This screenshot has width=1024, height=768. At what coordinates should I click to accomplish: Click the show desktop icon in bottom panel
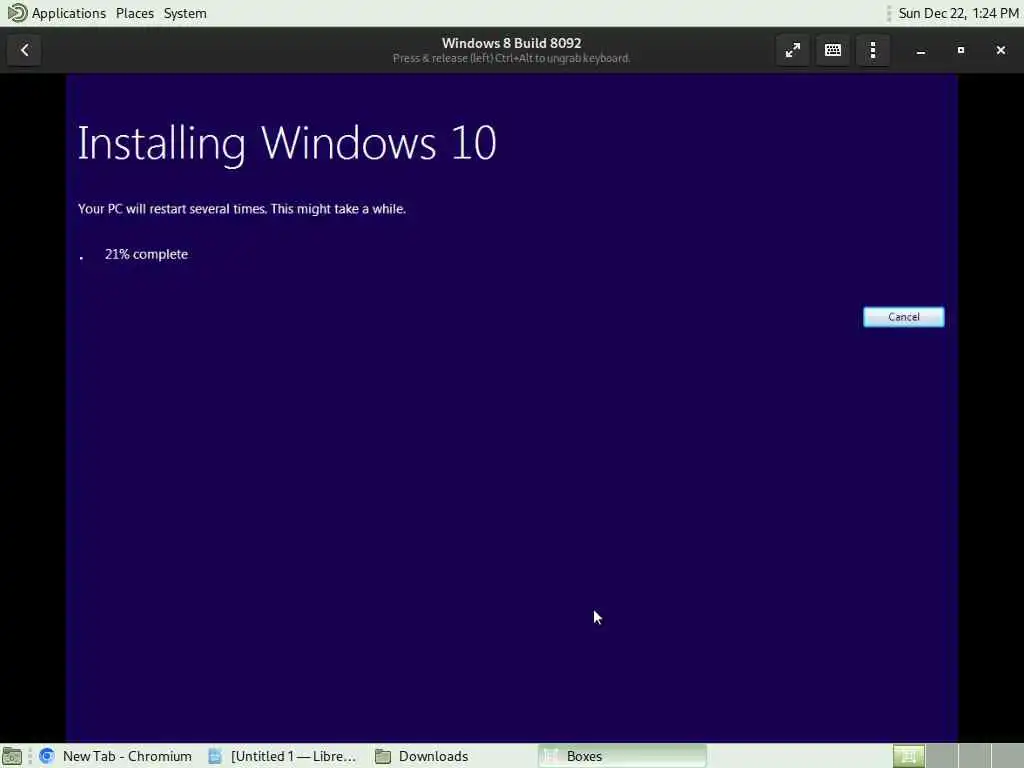tap(12, 756)
